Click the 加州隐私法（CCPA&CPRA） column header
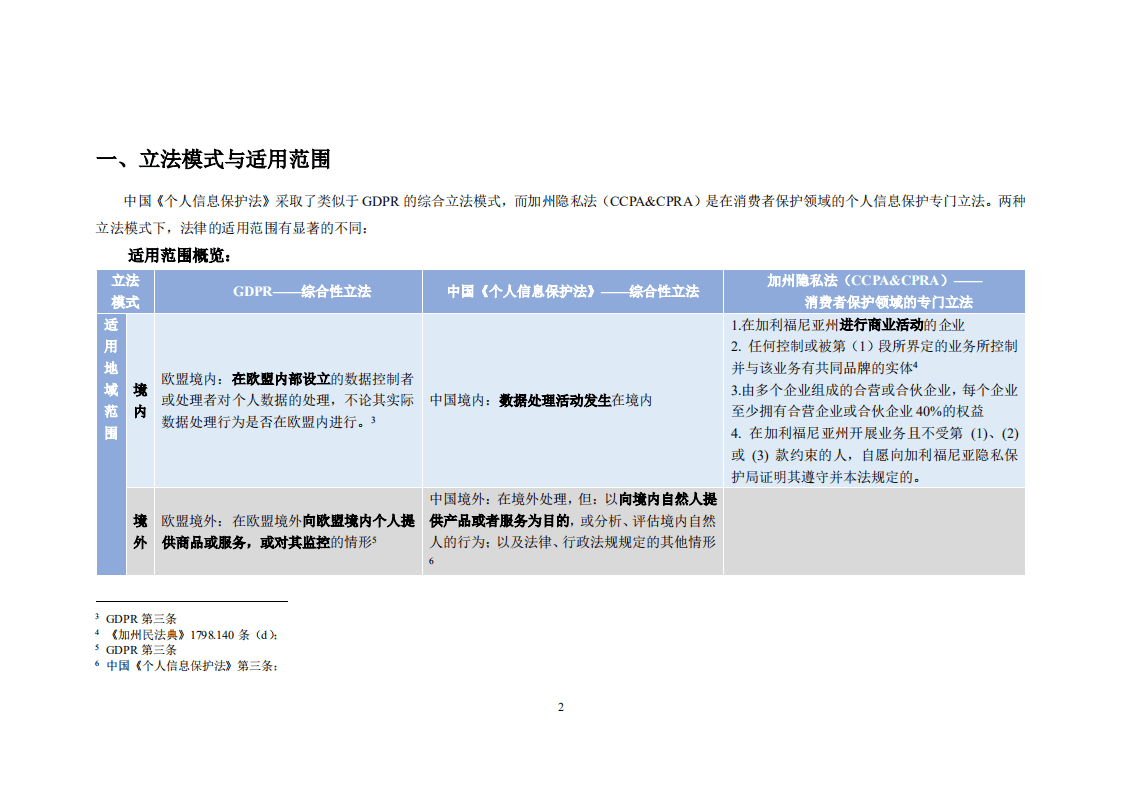 875,290
